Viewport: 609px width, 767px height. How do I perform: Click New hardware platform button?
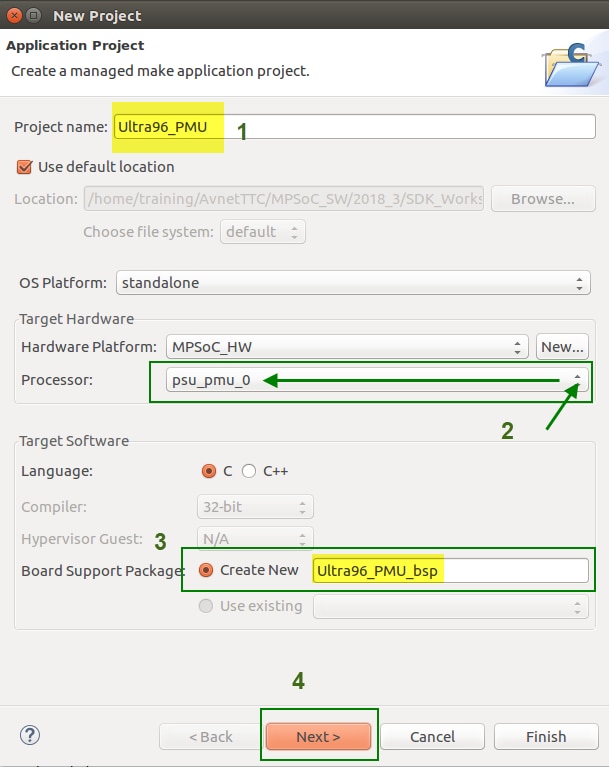click(561, 347)
